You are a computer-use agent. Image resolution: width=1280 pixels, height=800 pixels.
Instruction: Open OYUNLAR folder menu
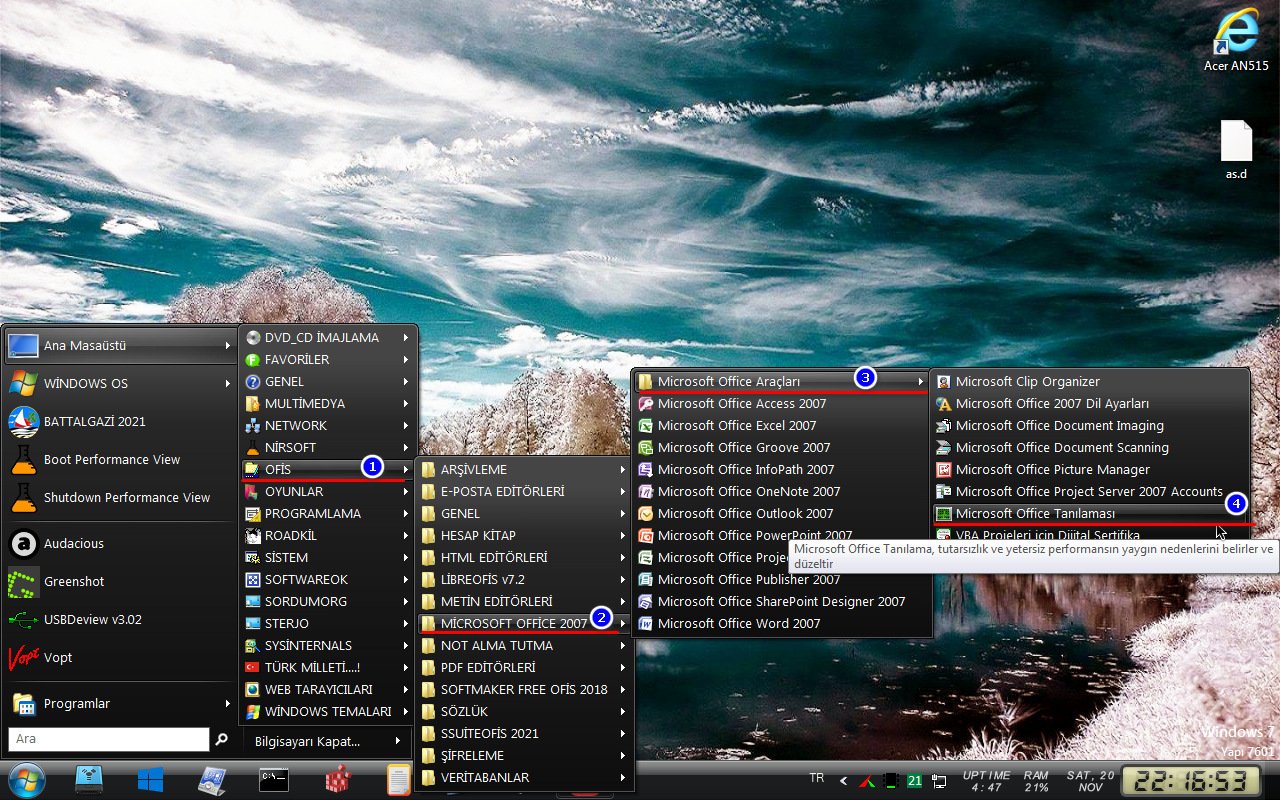click(x=328, y=491)
